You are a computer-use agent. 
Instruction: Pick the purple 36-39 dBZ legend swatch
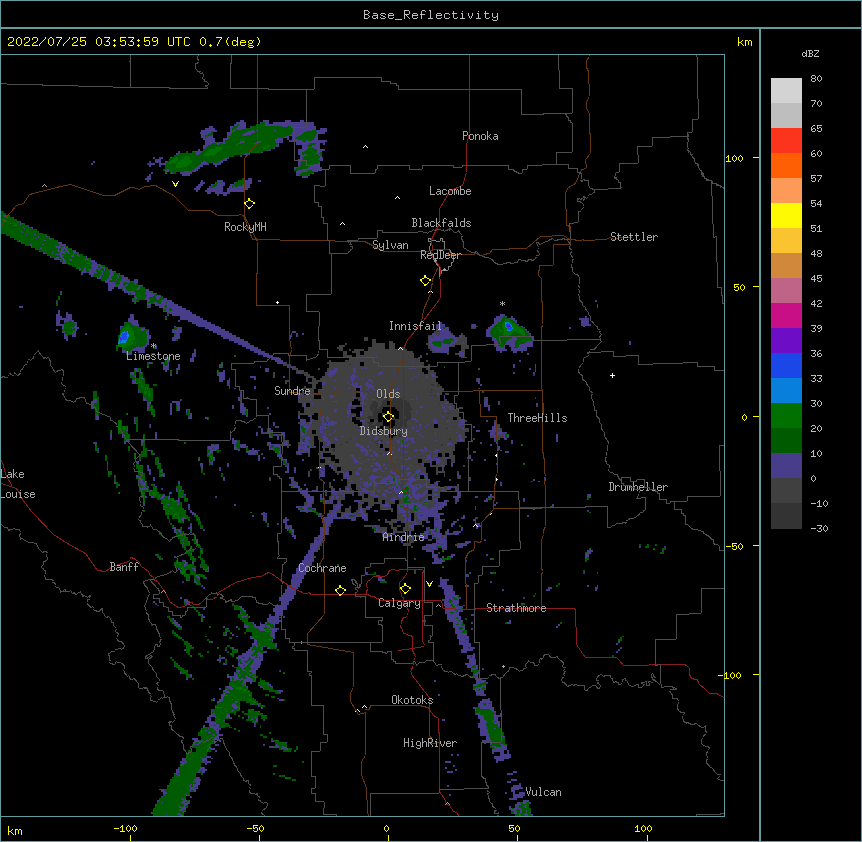click(x=786, y=341)
